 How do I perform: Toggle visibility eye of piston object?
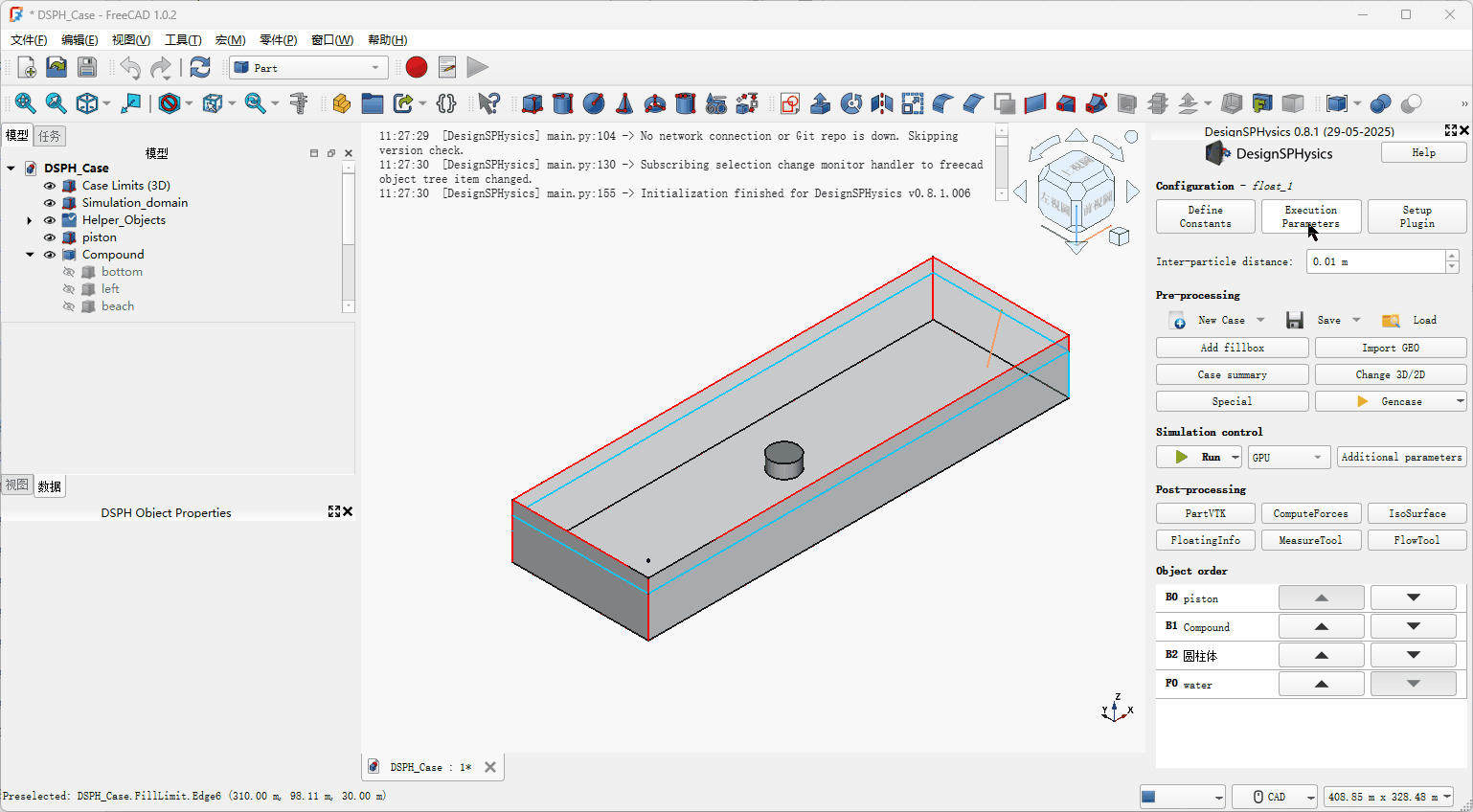coord(50,237)
